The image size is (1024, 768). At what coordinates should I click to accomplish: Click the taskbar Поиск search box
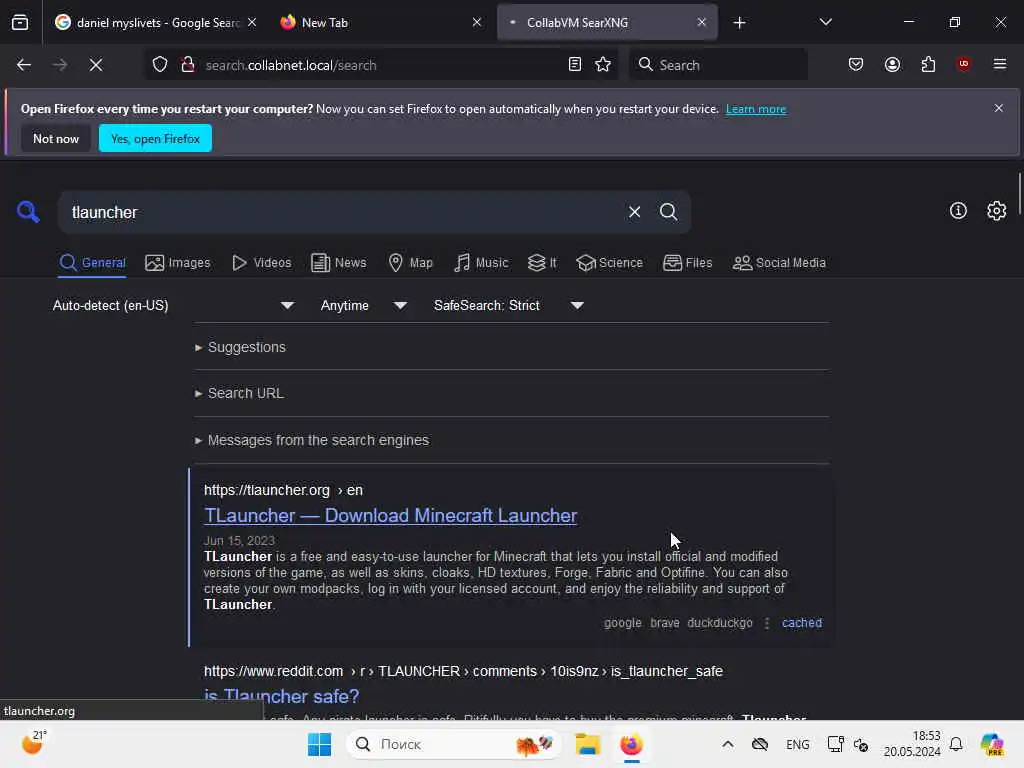(x=454, y=744)
